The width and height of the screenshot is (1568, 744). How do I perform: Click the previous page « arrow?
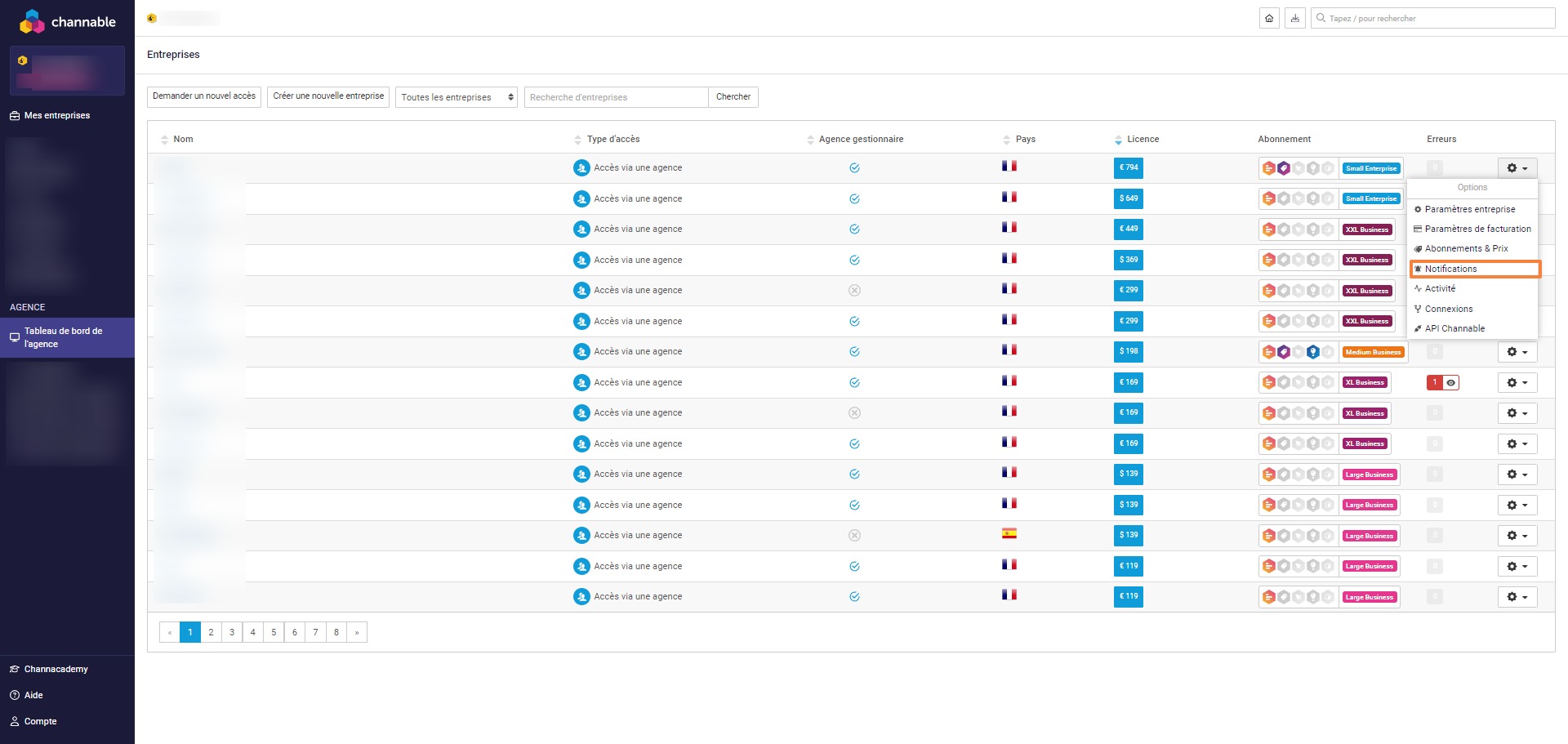click(x=169, y=632)
